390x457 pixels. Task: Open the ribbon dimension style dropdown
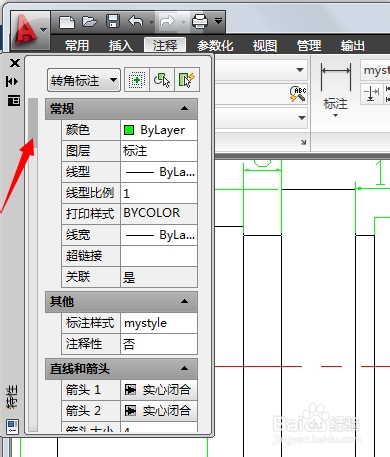[x=375, y=70]
